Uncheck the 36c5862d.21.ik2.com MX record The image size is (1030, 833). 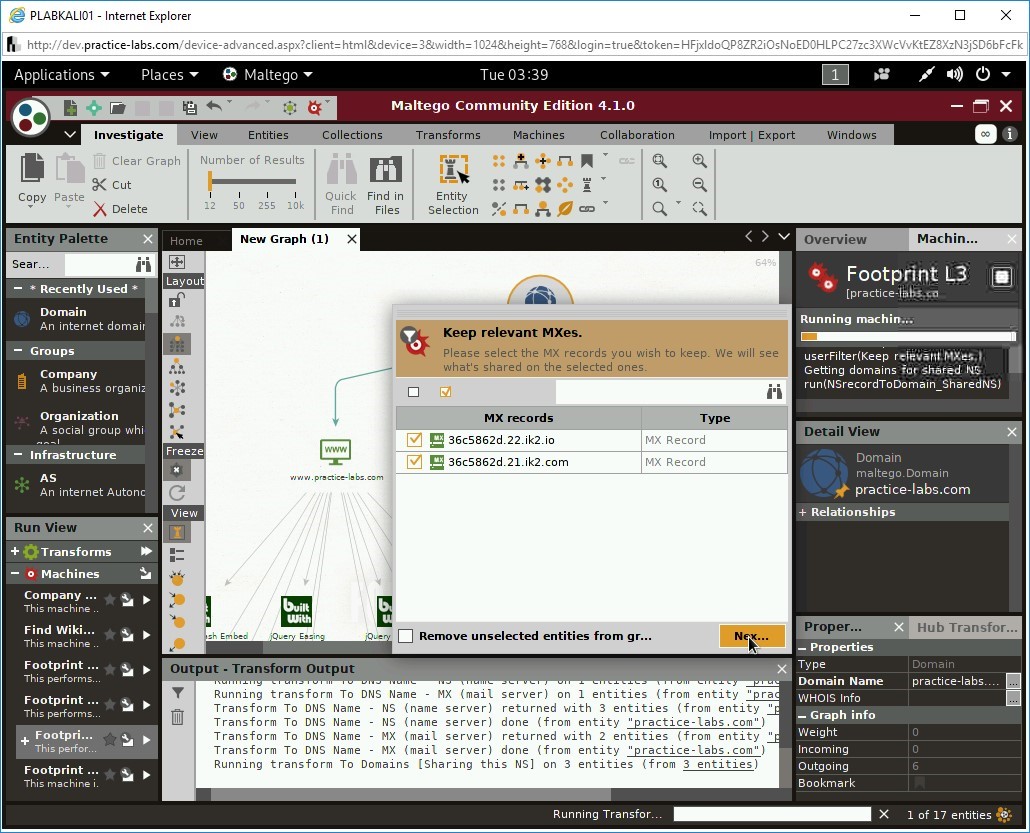414,463
